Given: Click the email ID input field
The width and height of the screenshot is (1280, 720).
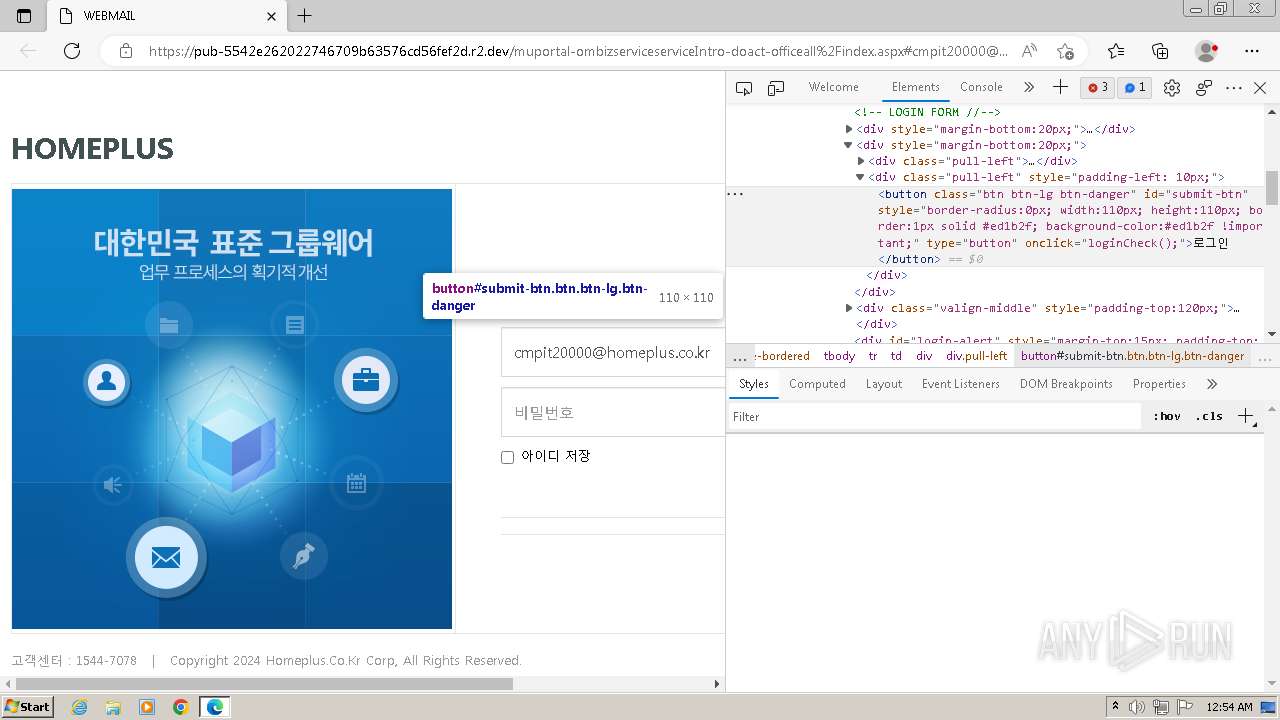Looking at the screenshot, I should point(612,353).
